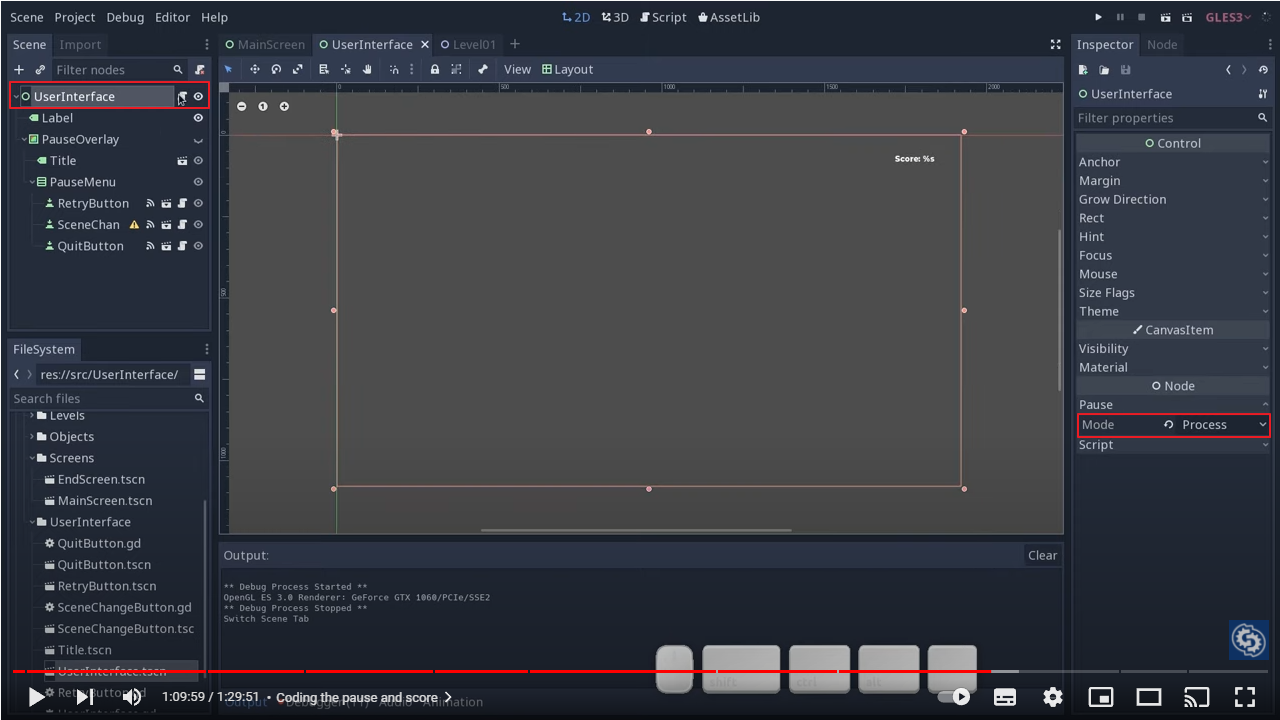
Task: Open the Project menu
Action: (75, 17)
